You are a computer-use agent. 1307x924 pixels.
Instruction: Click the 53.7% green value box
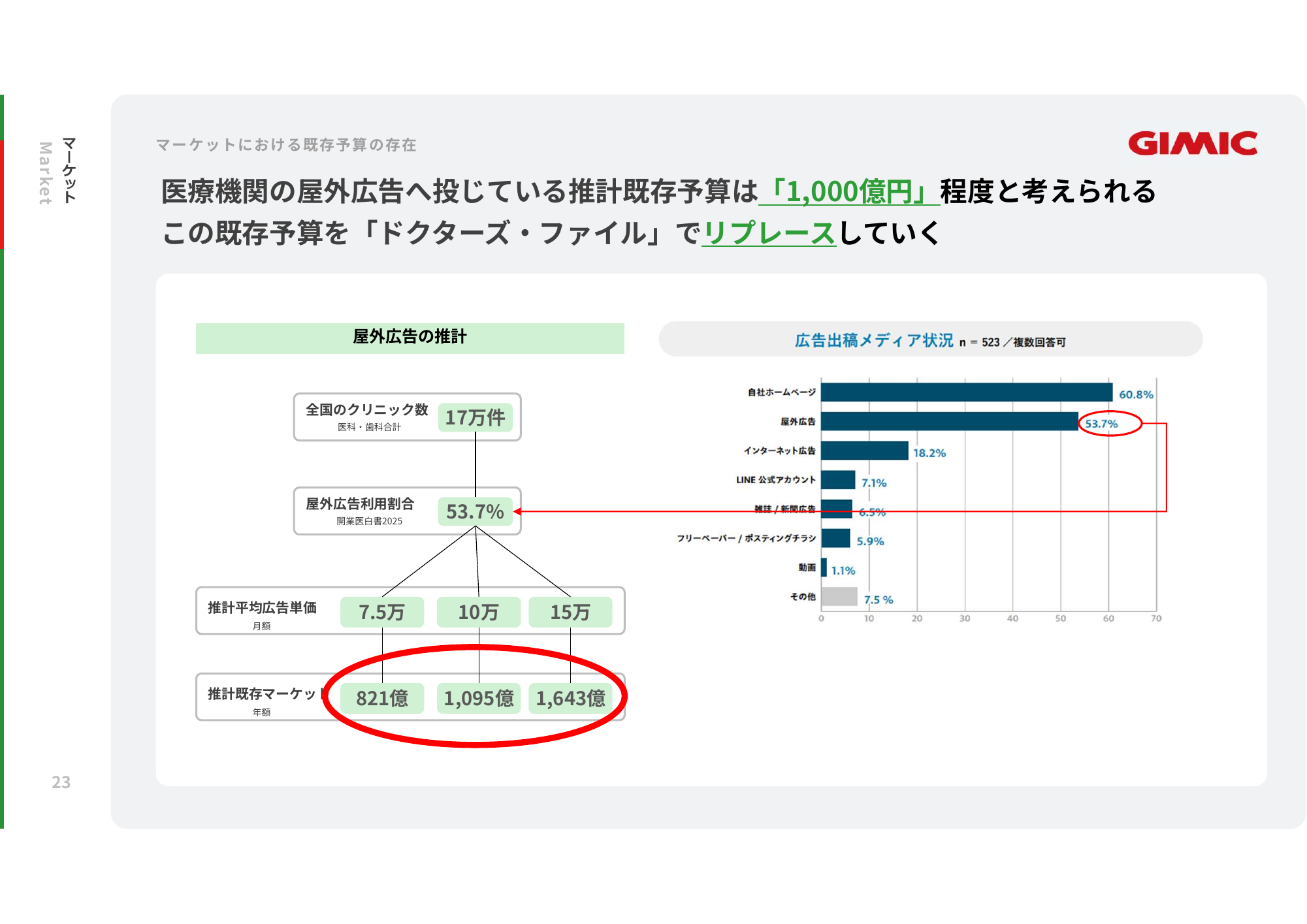tap(475, 511)
